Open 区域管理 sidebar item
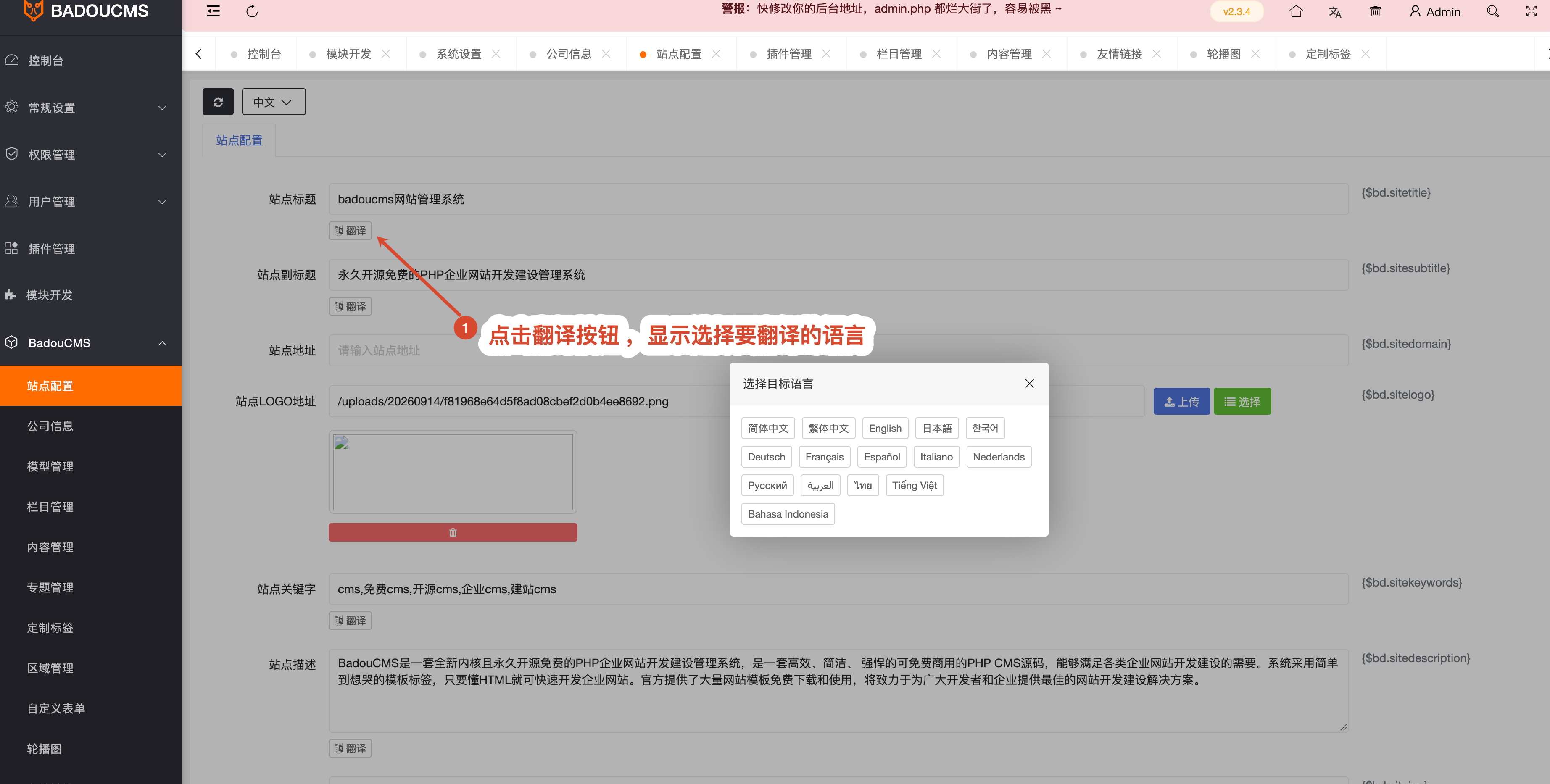 [90, 668]
